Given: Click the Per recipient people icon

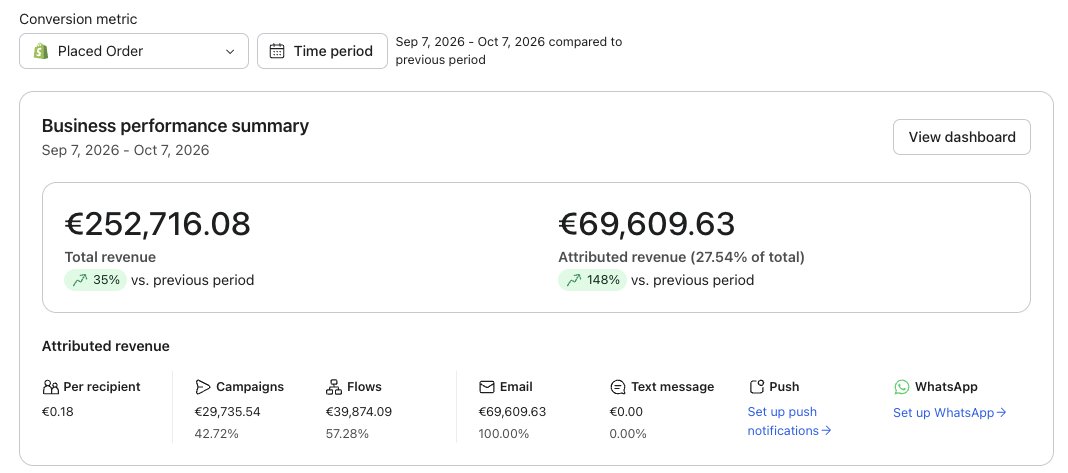Looking at the screenshot, I should point(50,387).
